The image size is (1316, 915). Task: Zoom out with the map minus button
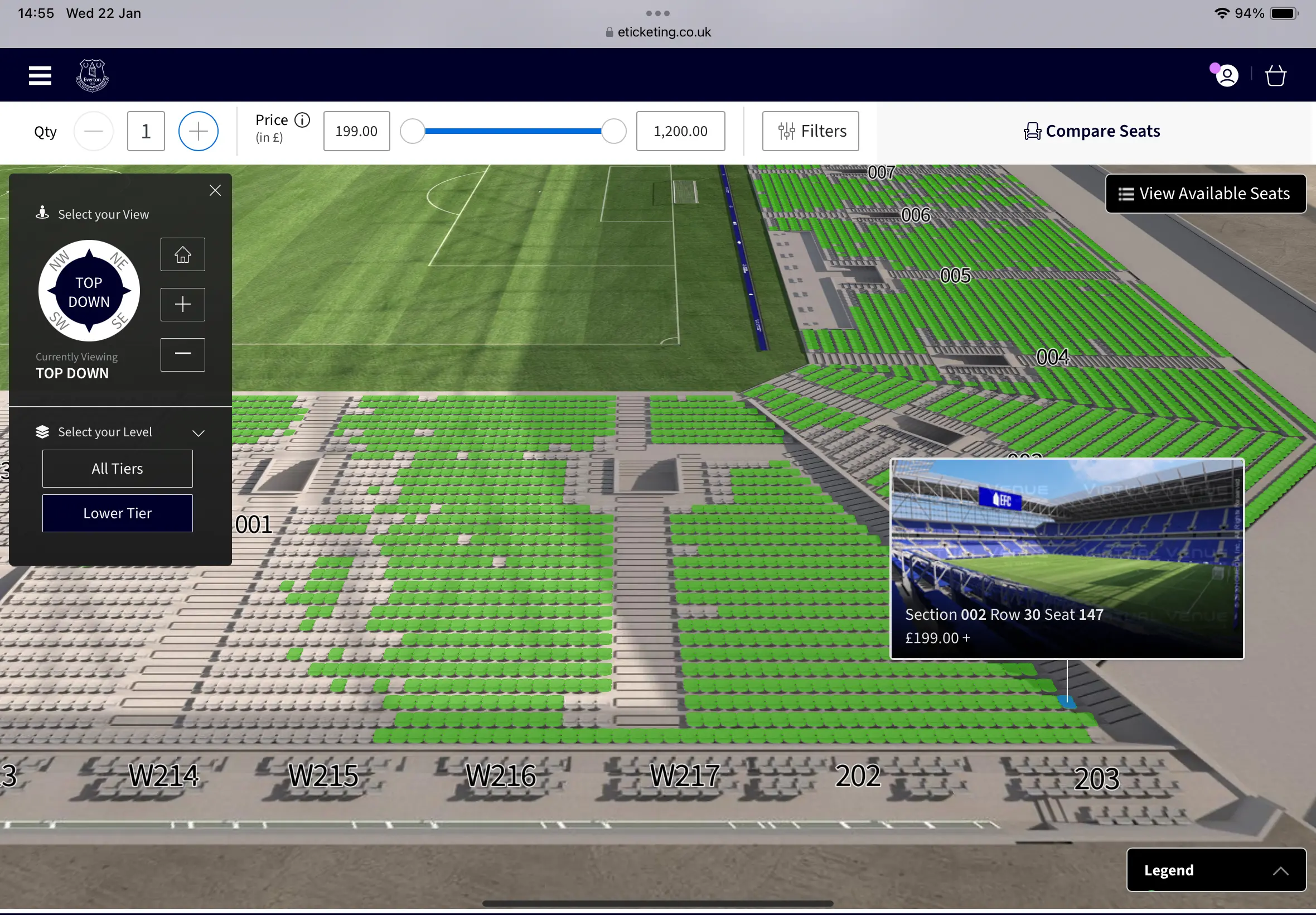point(183,354)
